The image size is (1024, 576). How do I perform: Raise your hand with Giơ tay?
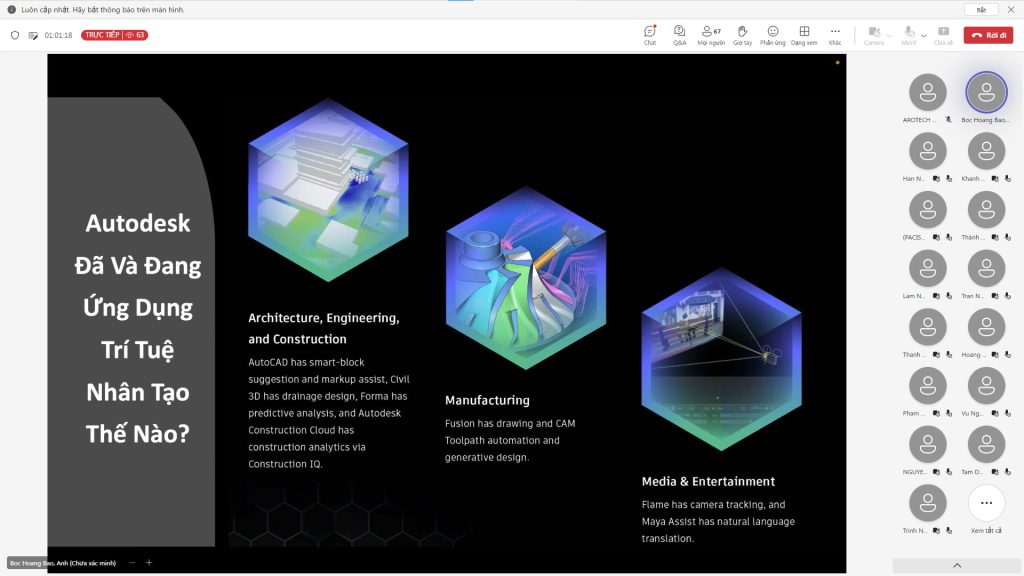pos(743,35)
